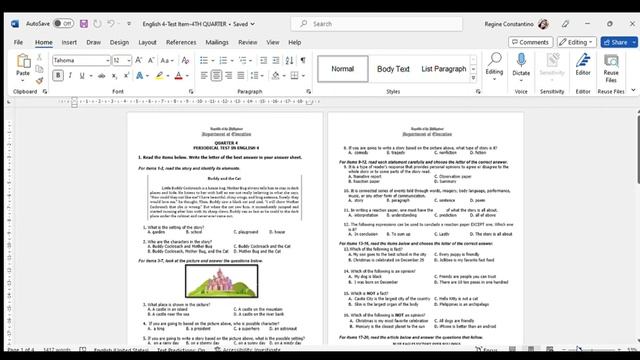Toggle Italic formatting
Viewport: 640px width, 360px height.
pos(70,76)
